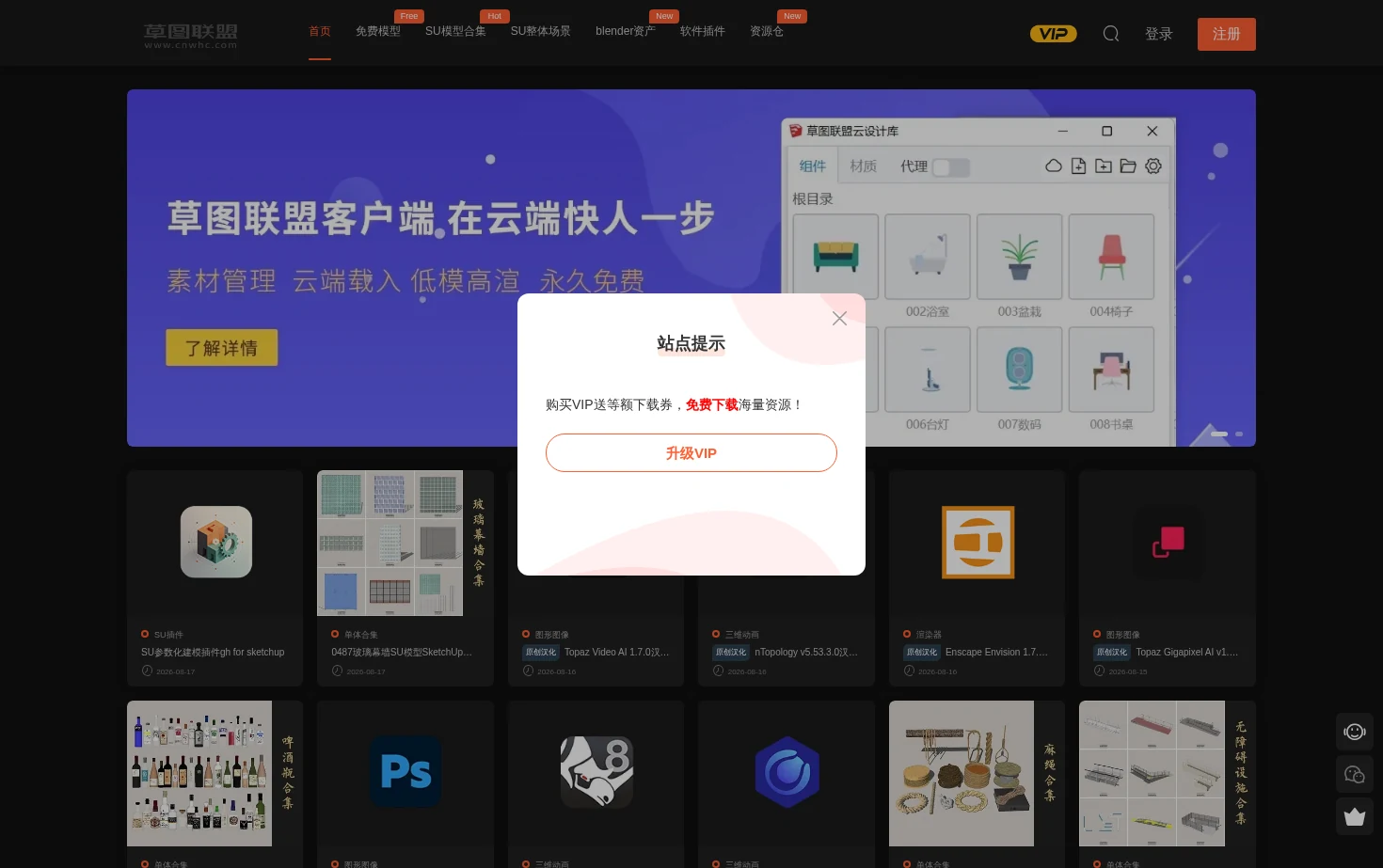Open the 玻璃幕墙合集 thumbnail
1383x868 pixels.
405,544
